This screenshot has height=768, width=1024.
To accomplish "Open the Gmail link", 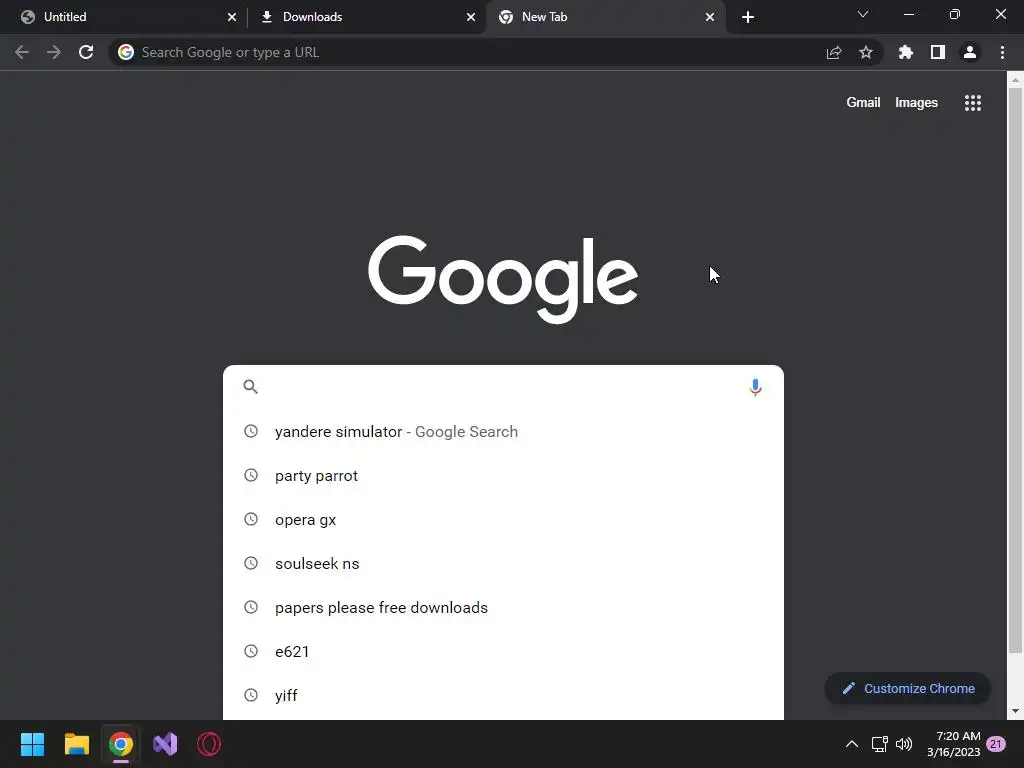I will [863, 103].
